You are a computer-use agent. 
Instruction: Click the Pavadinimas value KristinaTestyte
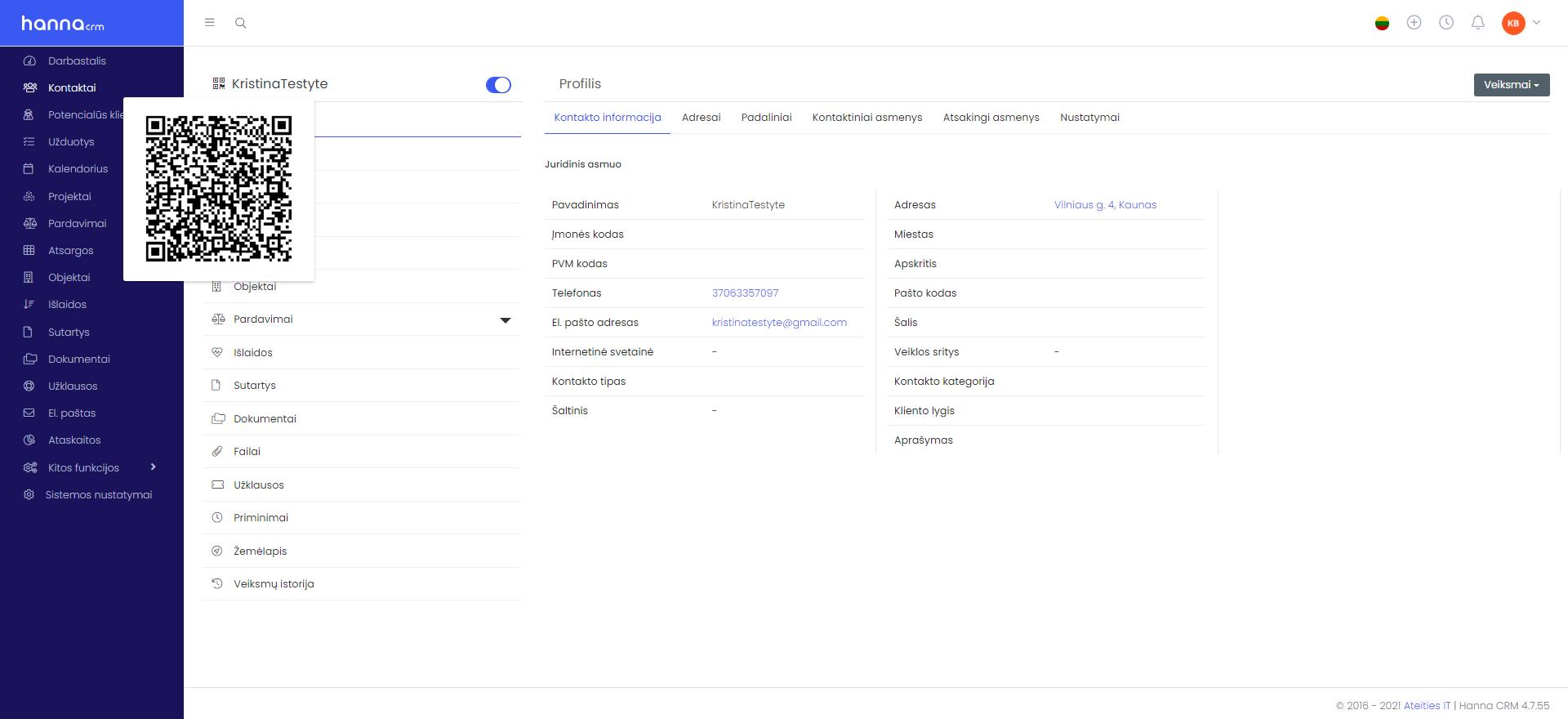coord(748,205)
